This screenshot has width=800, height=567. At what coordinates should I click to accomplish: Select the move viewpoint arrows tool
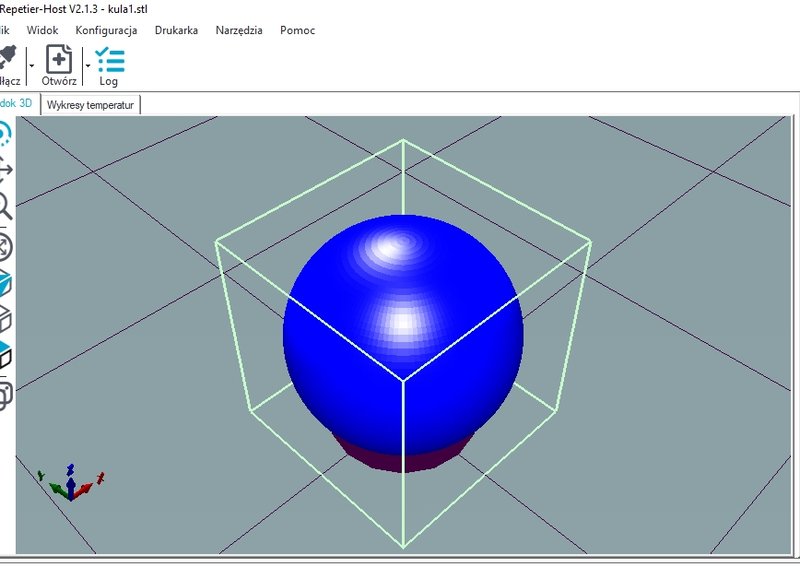point(5,170)
